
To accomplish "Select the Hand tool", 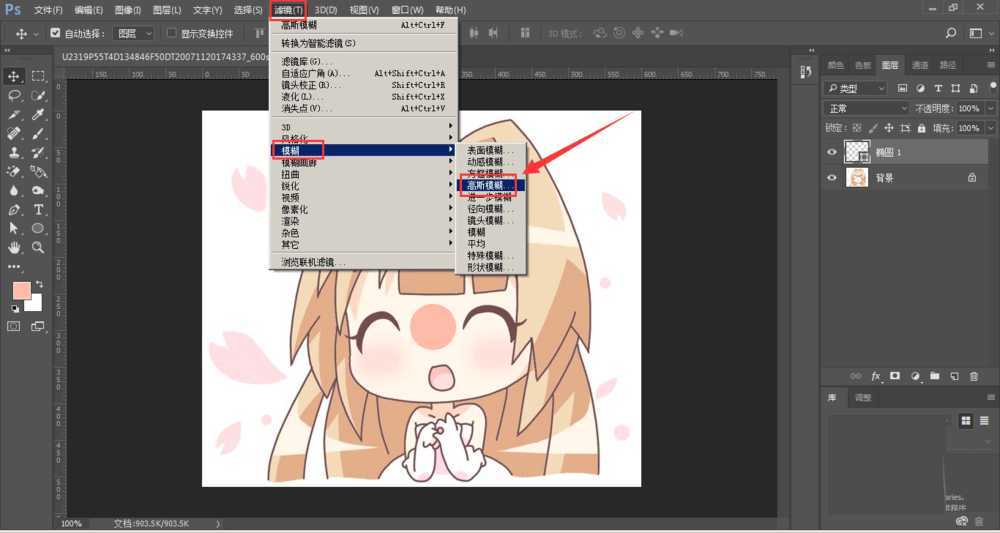I will 15,247.
